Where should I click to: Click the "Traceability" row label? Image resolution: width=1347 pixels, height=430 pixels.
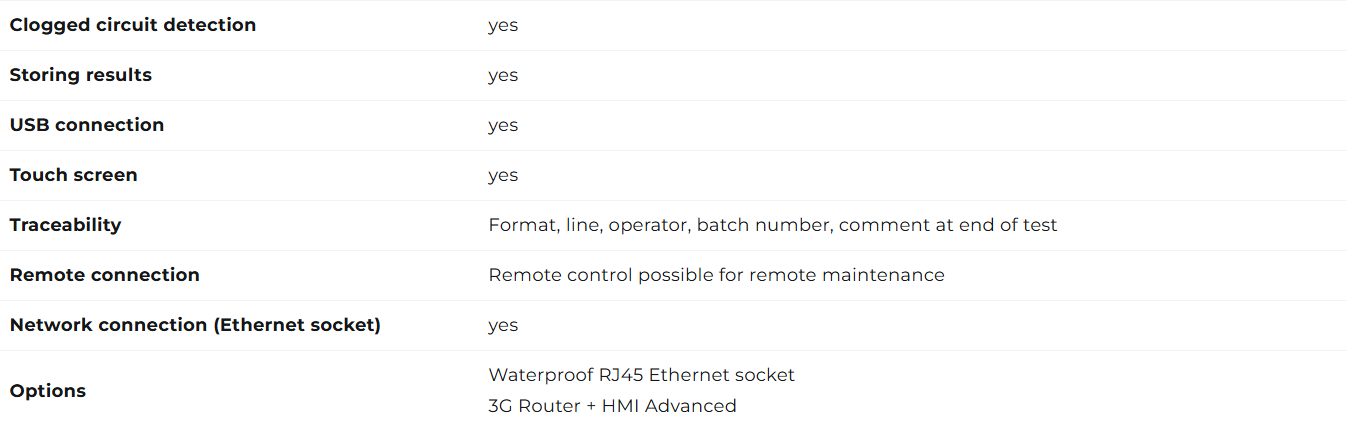pyautogui.click(x=66, y=225)
